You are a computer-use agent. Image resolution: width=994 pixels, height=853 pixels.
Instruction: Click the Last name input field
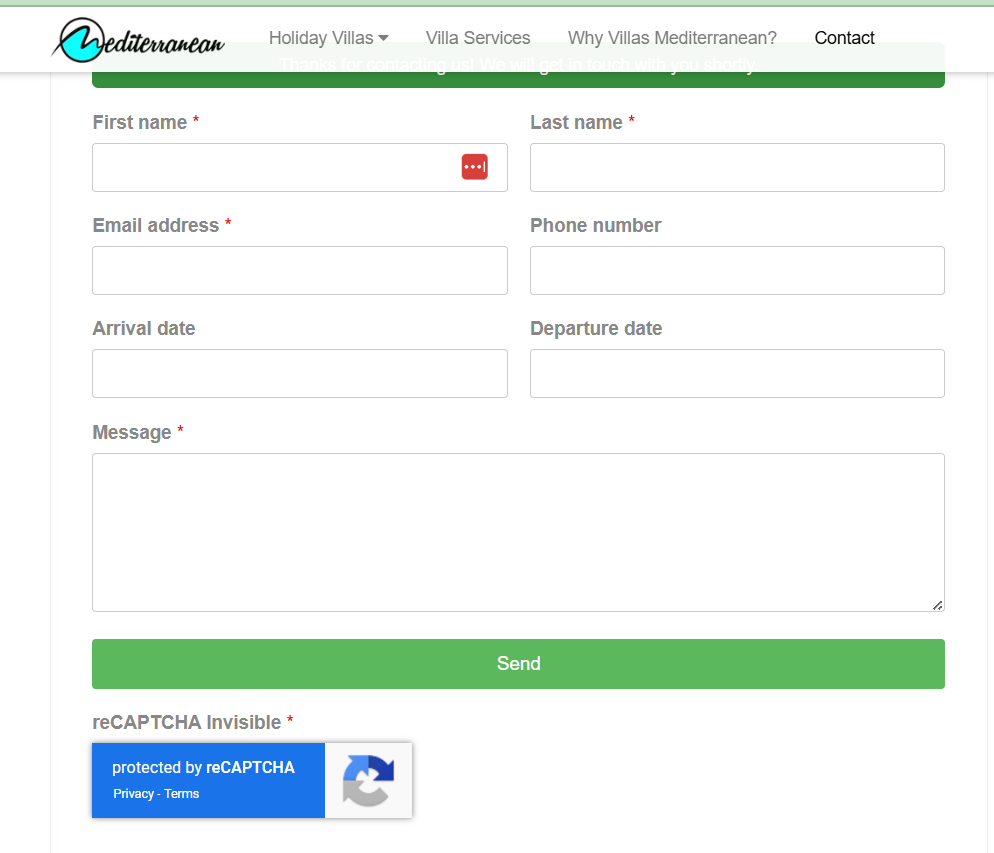click(x=737, y=167)
